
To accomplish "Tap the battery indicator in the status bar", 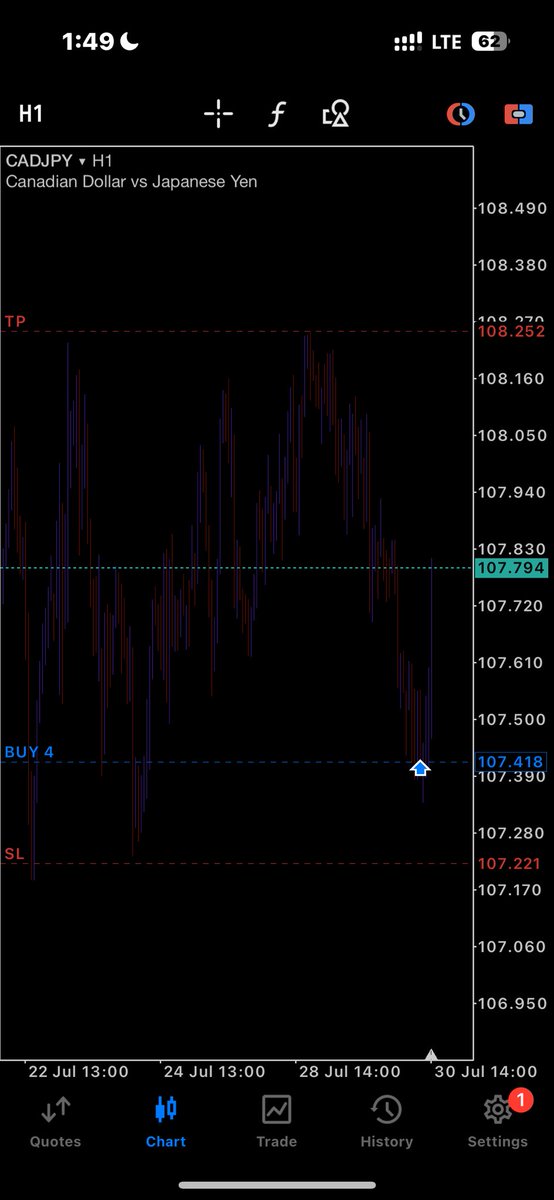I will point(490,42).
